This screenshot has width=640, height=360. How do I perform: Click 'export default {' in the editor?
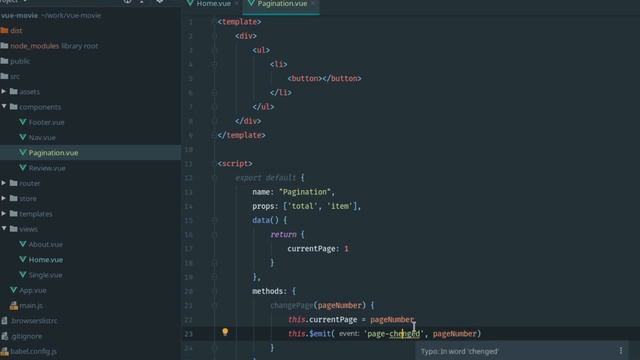pyautogui.click(x=270, y=178)
